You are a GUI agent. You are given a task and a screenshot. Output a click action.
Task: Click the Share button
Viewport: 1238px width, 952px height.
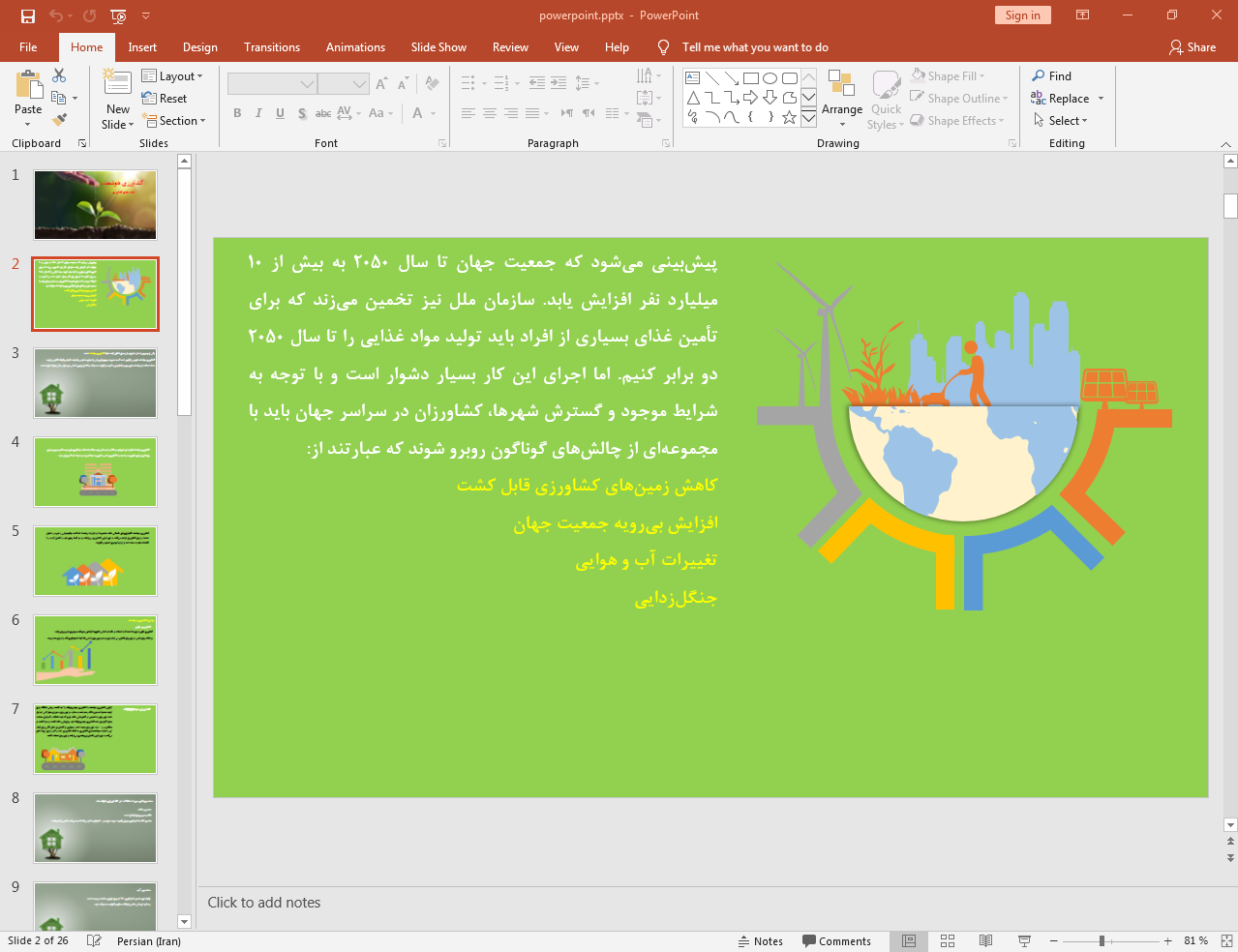pyautogui.click(x=1192, y=46)
